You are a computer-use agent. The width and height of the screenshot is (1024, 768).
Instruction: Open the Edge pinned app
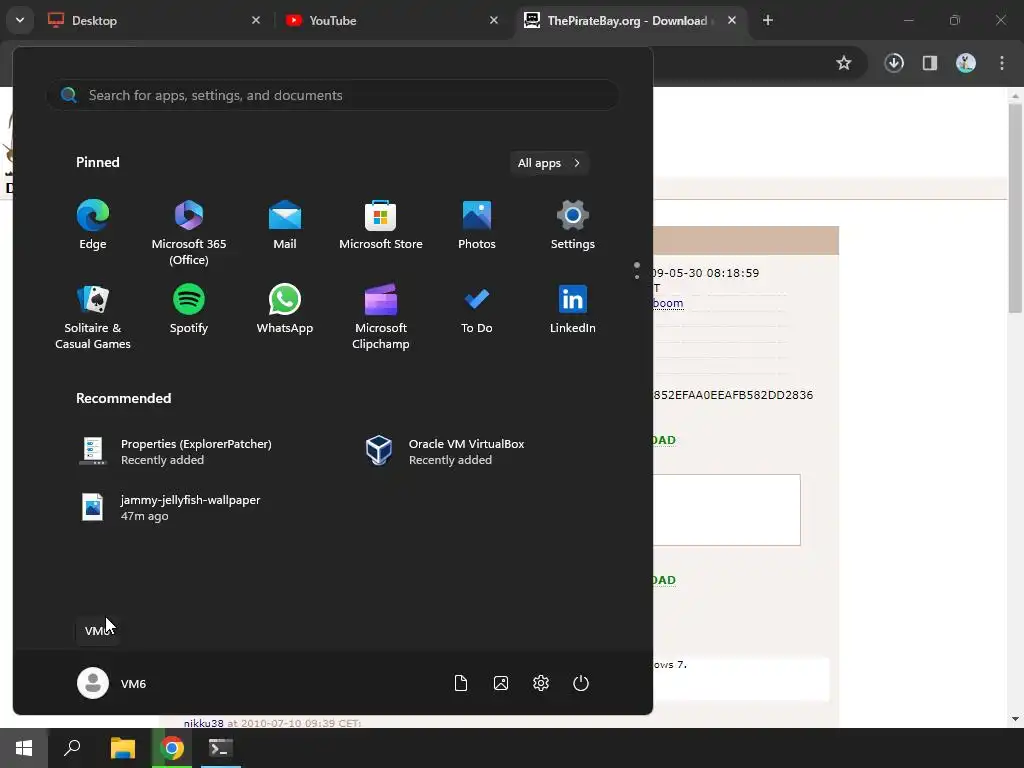click(93, 225)
